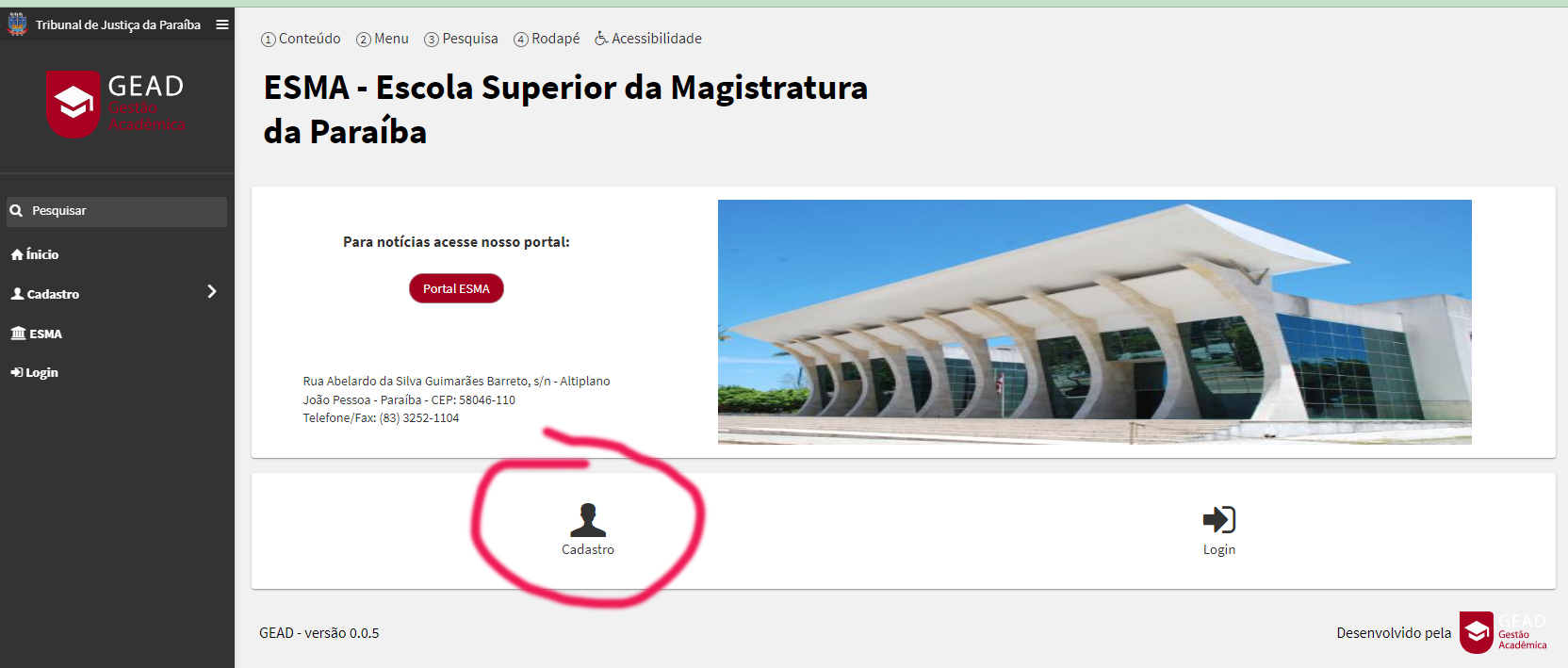
Task: Click the GEAD footer logo
Action: tap(1504, 632)
